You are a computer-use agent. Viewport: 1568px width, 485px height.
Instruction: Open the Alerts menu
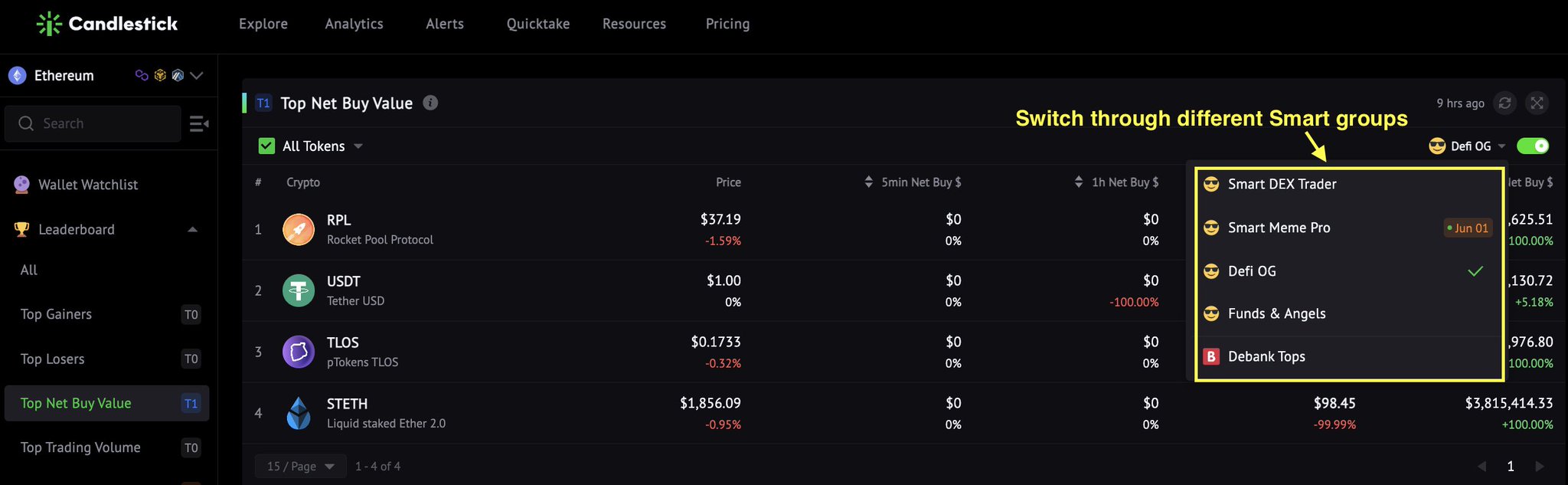[445, 24]
